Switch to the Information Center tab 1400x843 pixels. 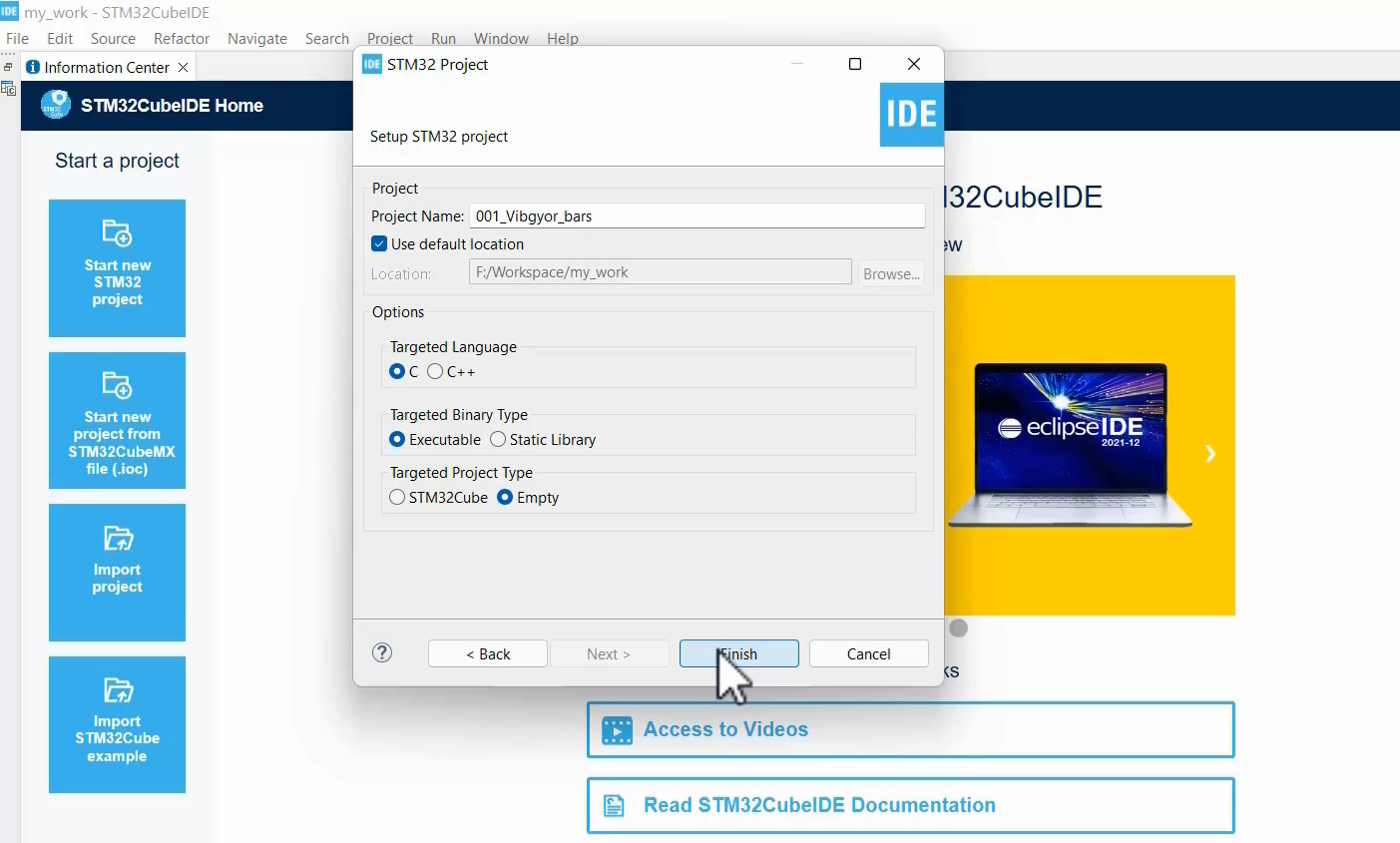(x=107, y=67)
